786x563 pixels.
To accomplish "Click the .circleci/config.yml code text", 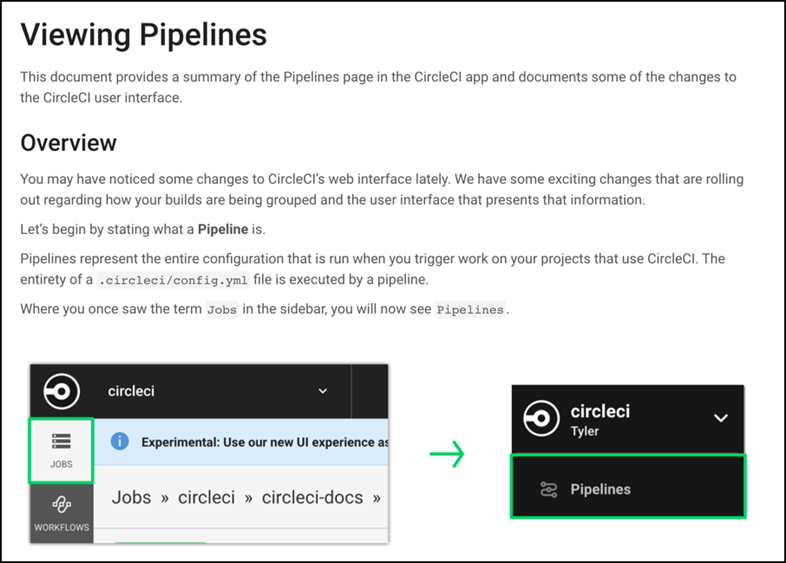I will pos(173,280).
